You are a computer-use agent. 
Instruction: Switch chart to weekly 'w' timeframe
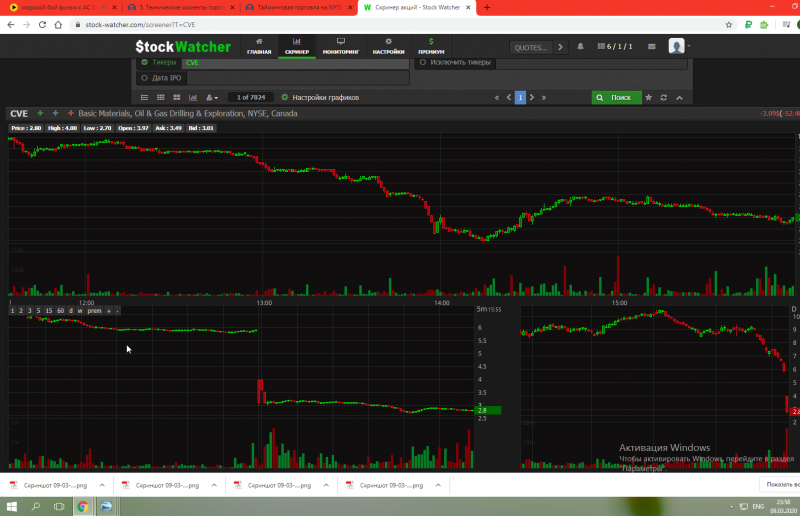point(80,311)
